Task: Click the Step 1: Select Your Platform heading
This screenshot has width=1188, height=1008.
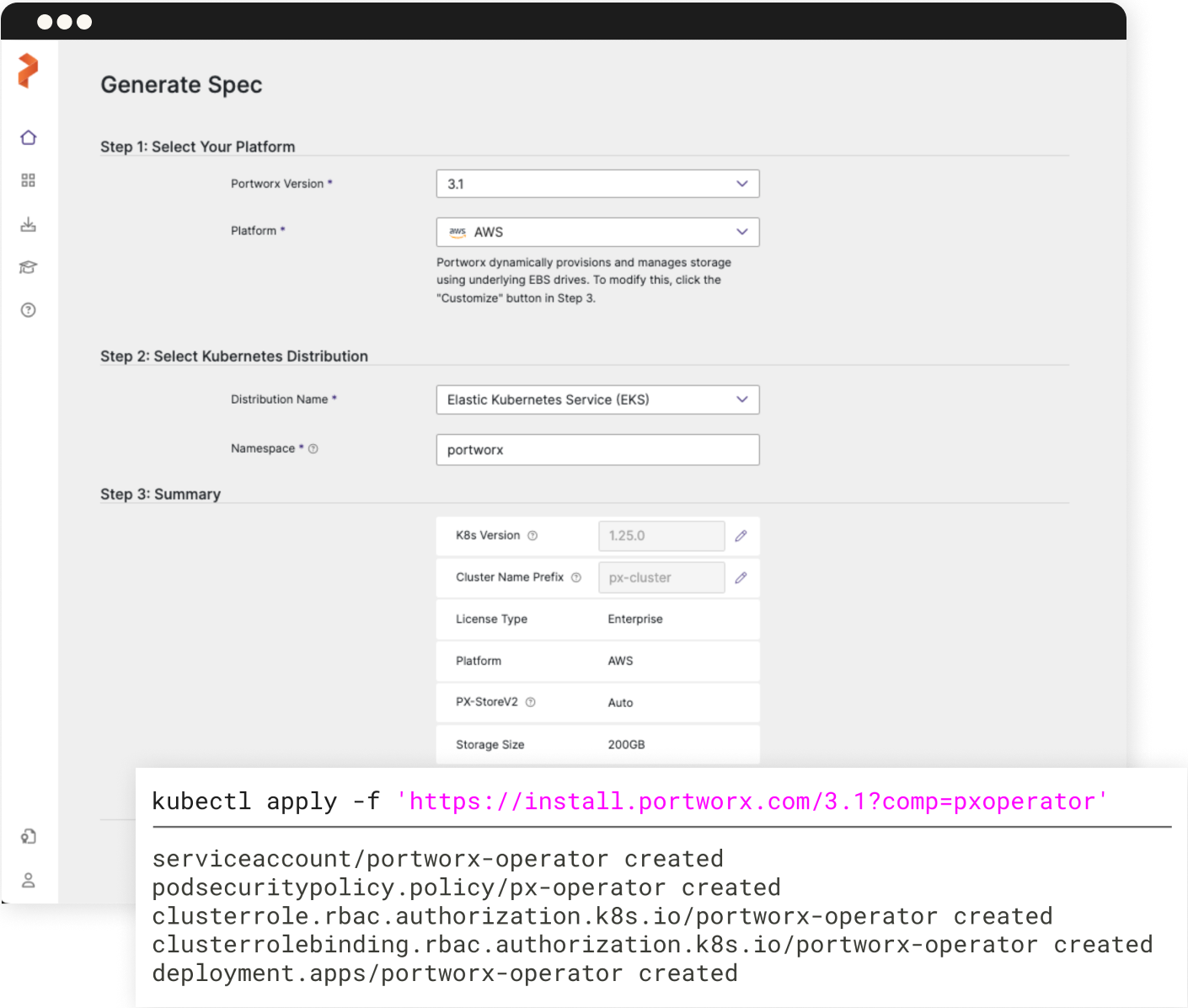Action: coord(198,147)
